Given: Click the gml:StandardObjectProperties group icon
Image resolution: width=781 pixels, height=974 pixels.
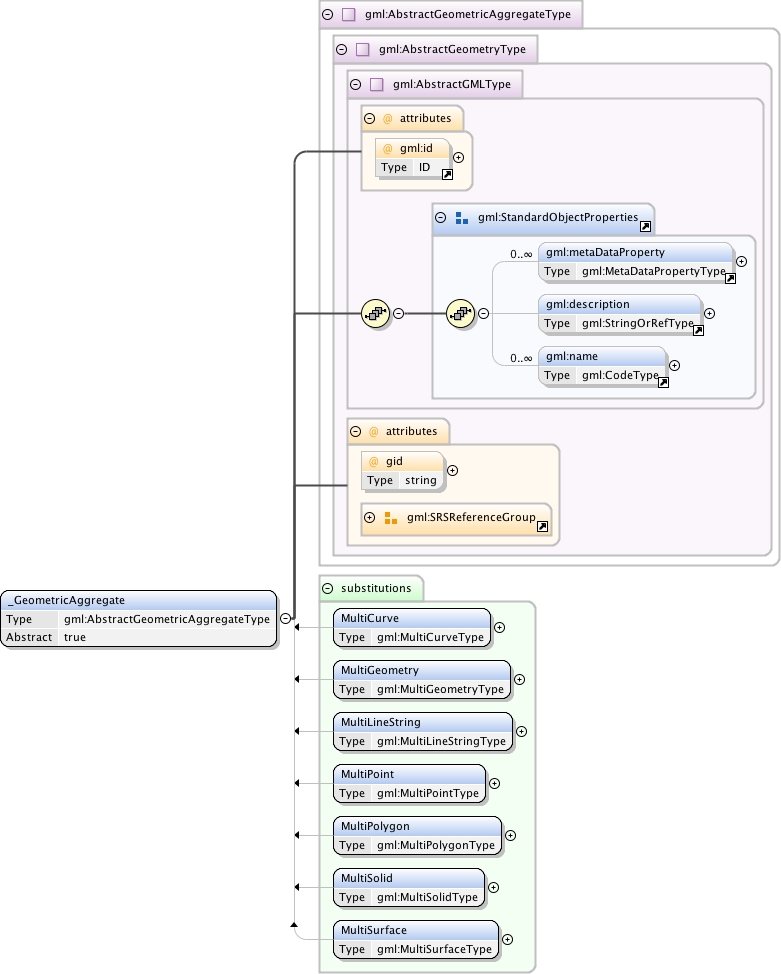Looking at the screenshot, I should [x=462, y=218].
